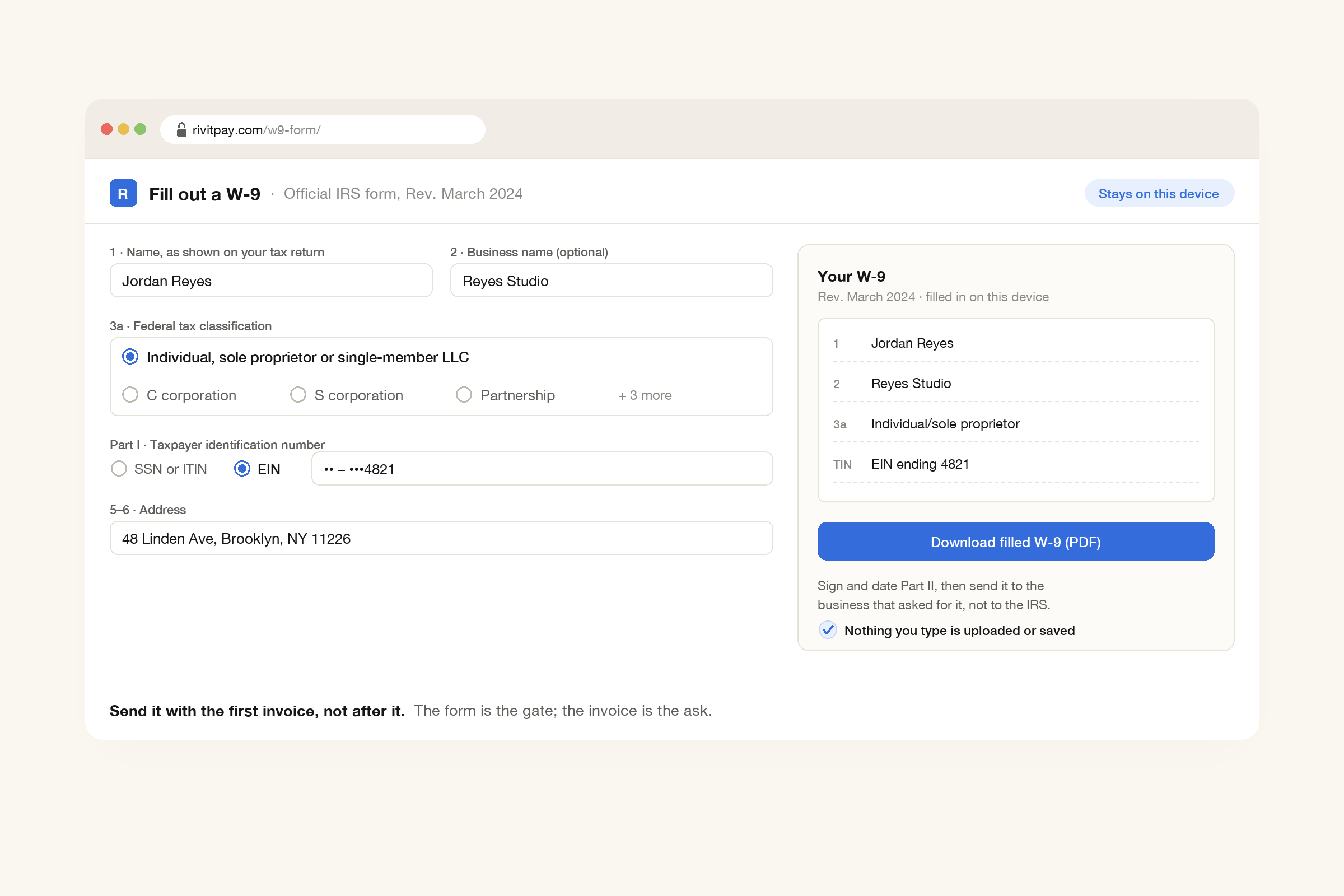This screenshot has width=1344, height=896.
Task: Click the green maximize window dot
Action: coord(140,129)
